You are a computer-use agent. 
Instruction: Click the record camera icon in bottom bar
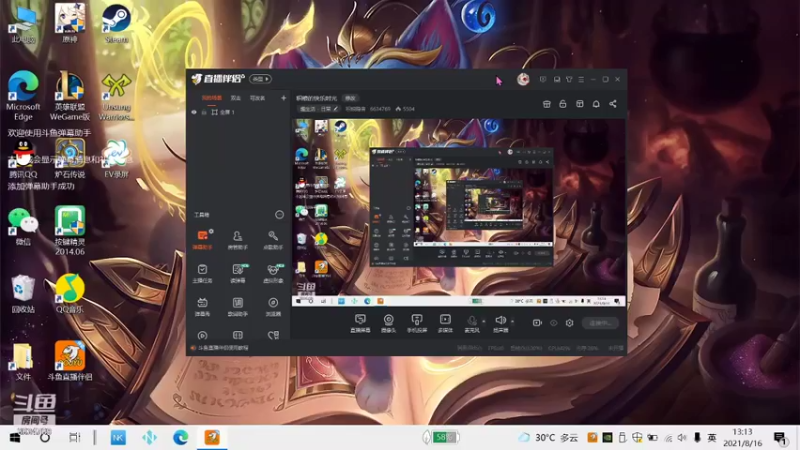537,323
